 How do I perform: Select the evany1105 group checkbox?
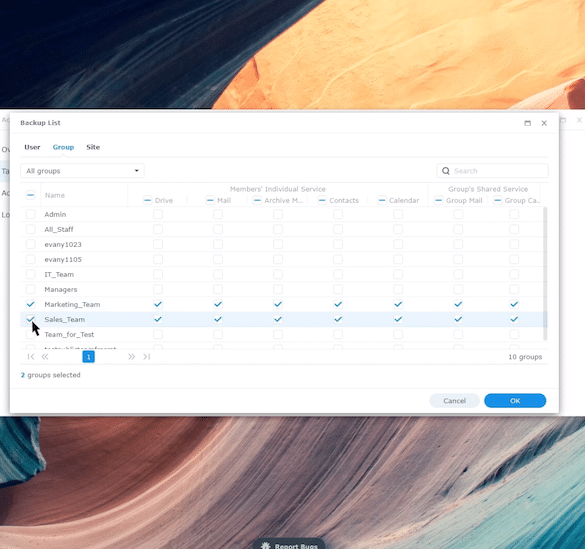point(31,259)
